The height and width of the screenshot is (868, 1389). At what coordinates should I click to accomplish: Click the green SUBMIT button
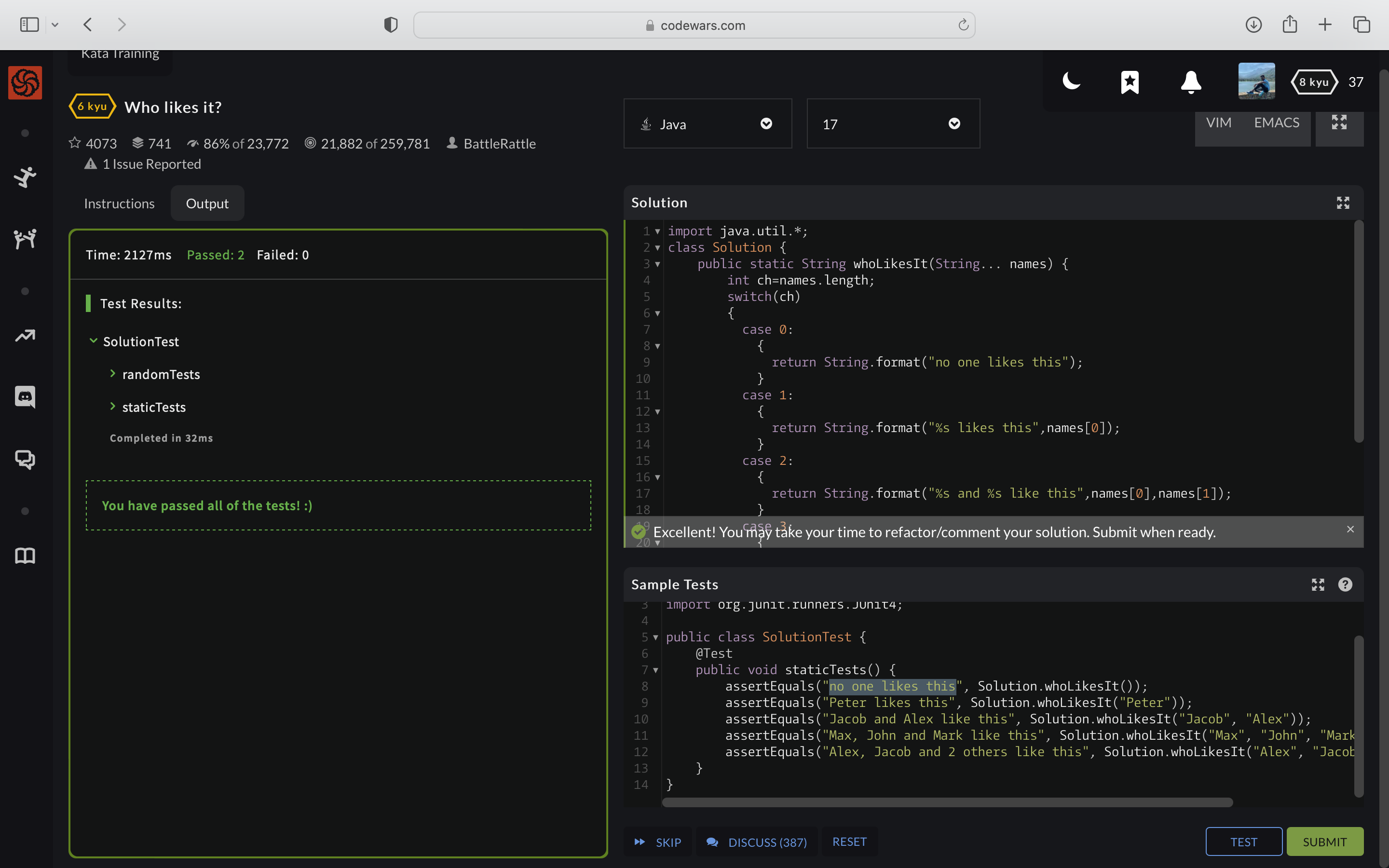(x=1324, y=841)
